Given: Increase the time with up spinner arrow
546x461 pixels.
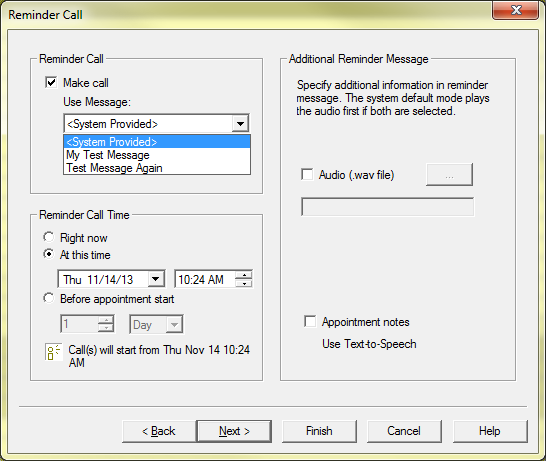Looking at the screenshot, I should (x=244, y=275).
